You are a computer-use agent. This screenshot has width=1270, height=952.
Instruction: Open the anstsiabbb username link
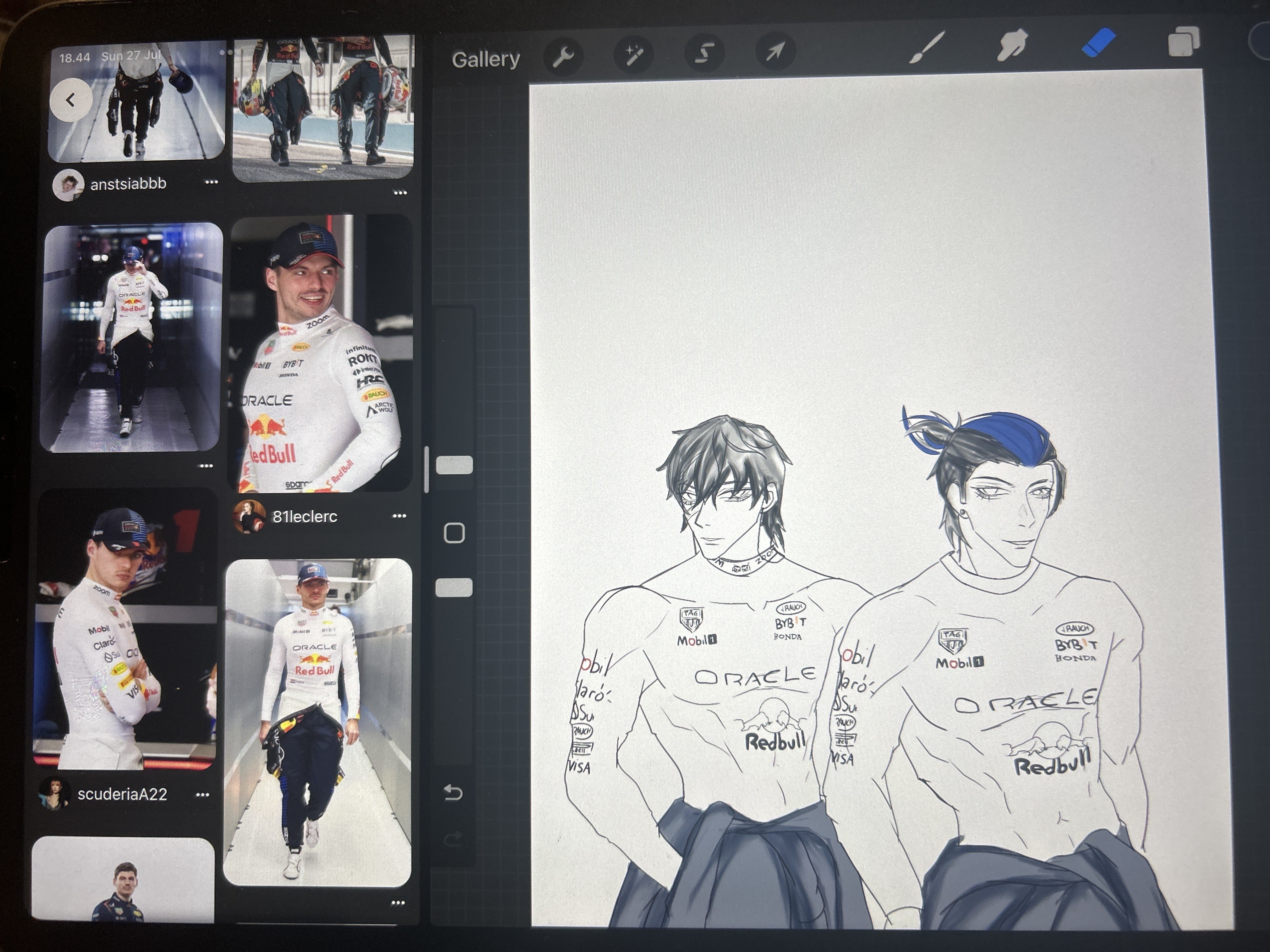point(129,184)
